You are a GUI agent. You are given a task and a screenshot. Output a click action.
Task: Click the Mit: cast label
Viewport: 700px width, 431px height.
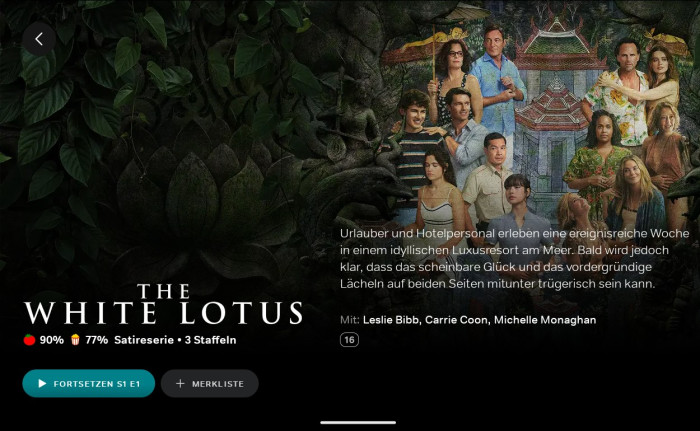350,320
